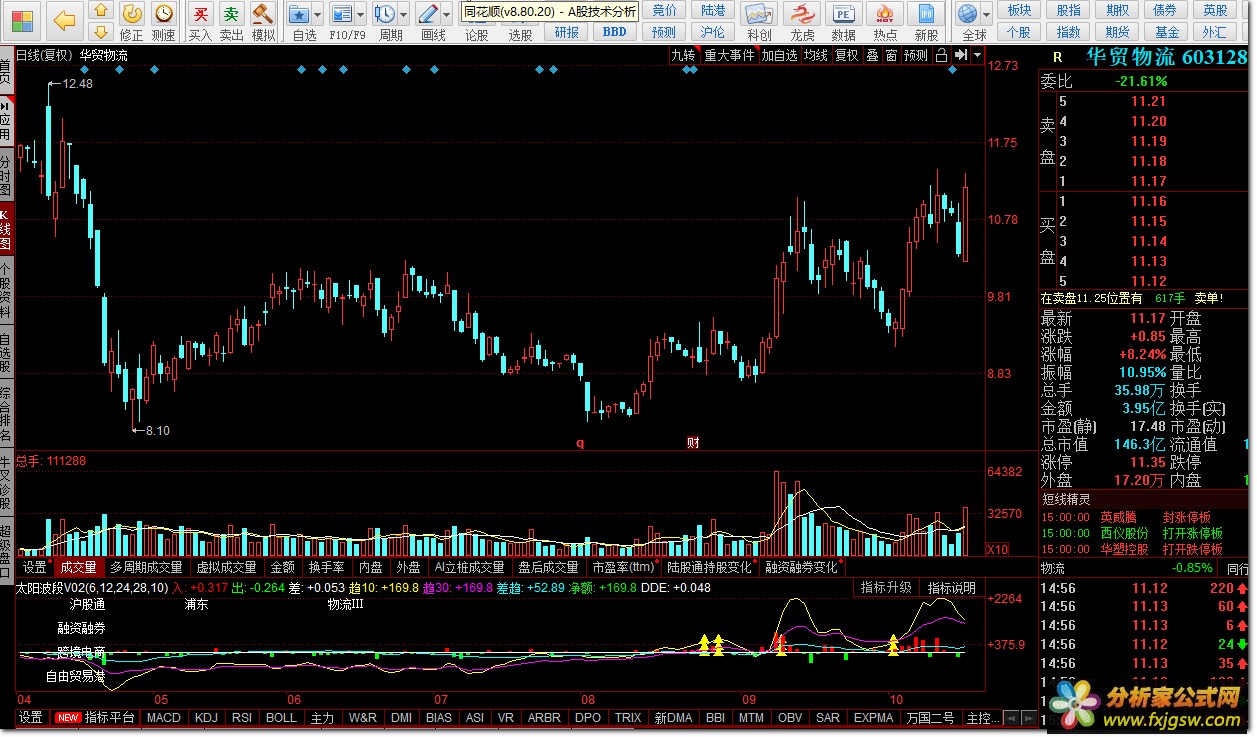The width and height of the screenshot is (1257, 737).
Task: Select the KDJ indicator tab
Action: point(206,718)
